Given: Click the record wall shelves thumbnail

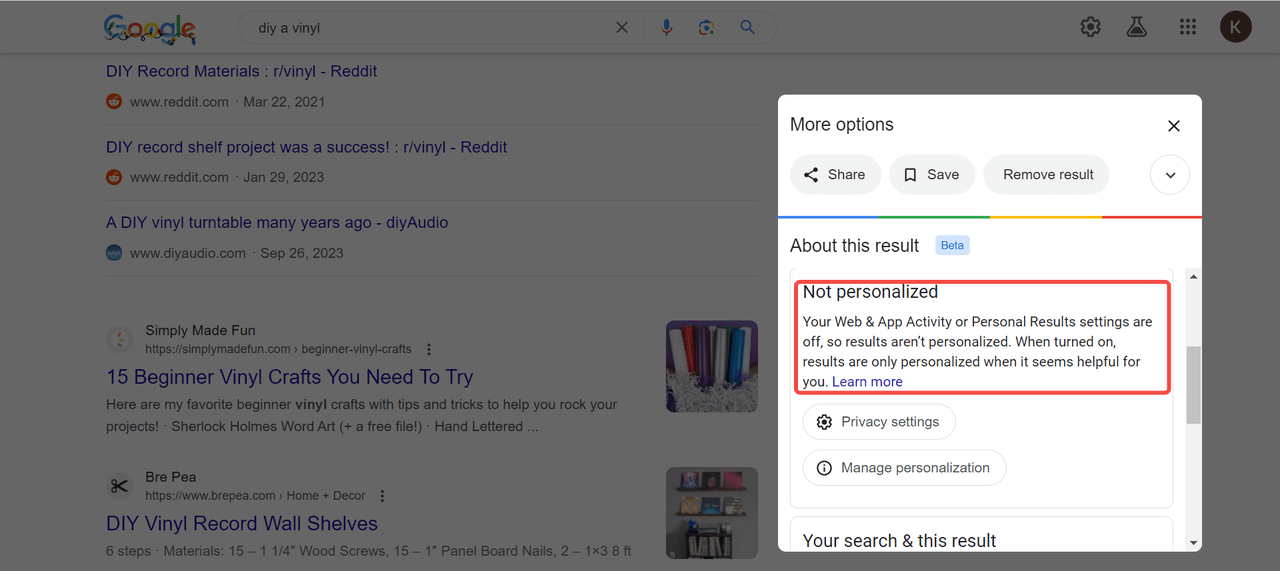Looking at the screenshot, I should point(712,513).
